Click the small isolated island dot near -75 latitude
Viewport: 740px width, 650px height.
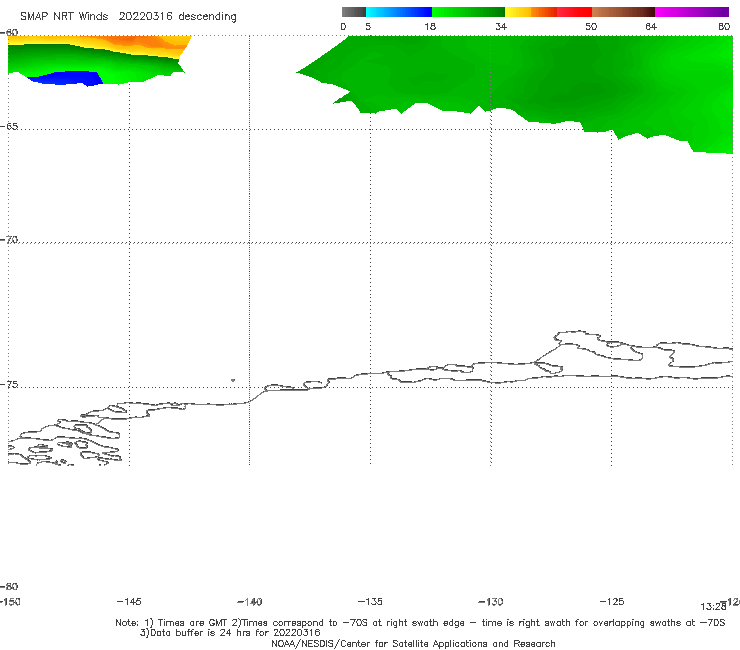(233, 380)
